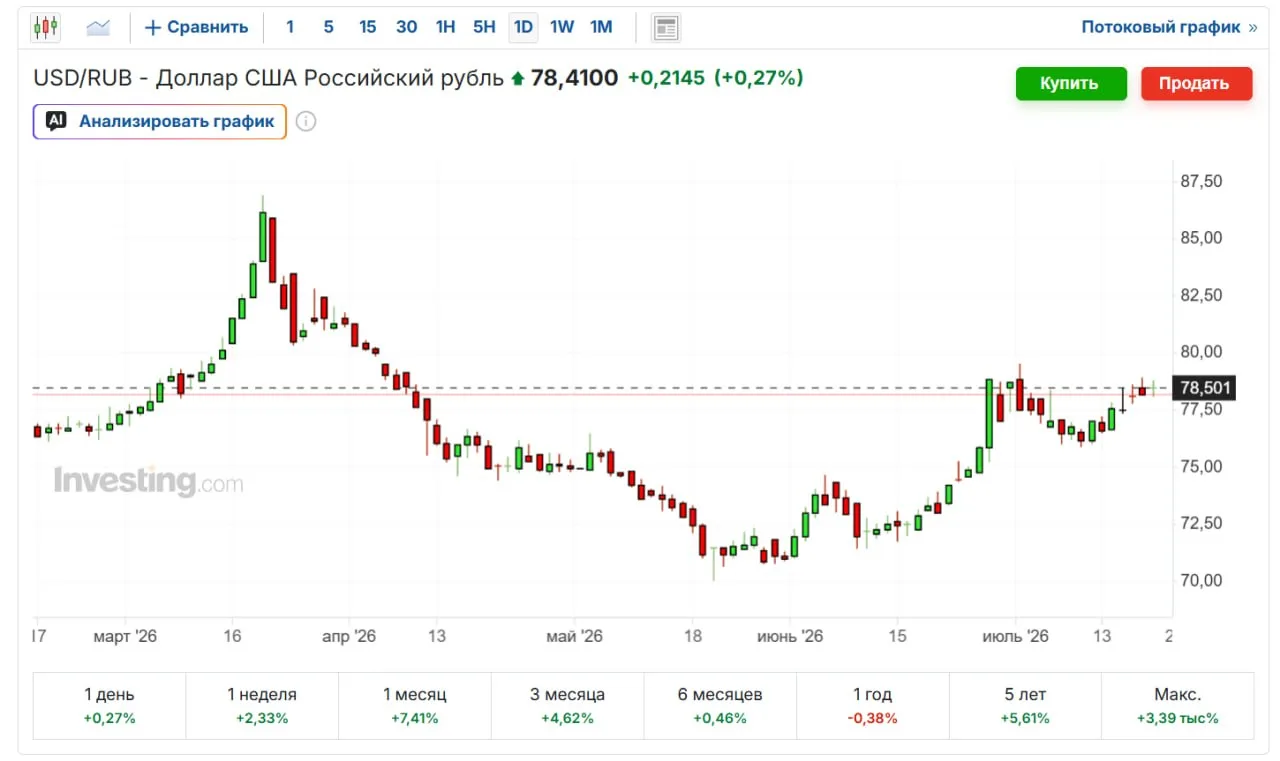Open the Потоковый график link
Screen dimensions: 1280x761
(1161, 27)
